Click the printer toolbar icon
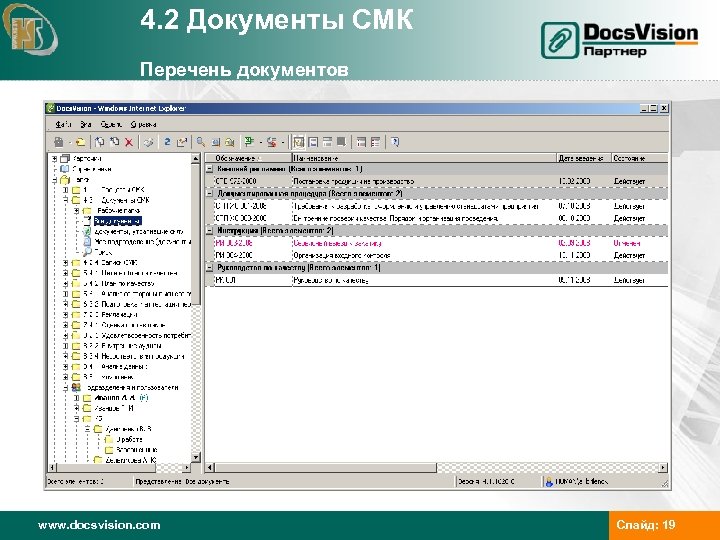This screenshot has height=540, width=720. pos(148,142)
